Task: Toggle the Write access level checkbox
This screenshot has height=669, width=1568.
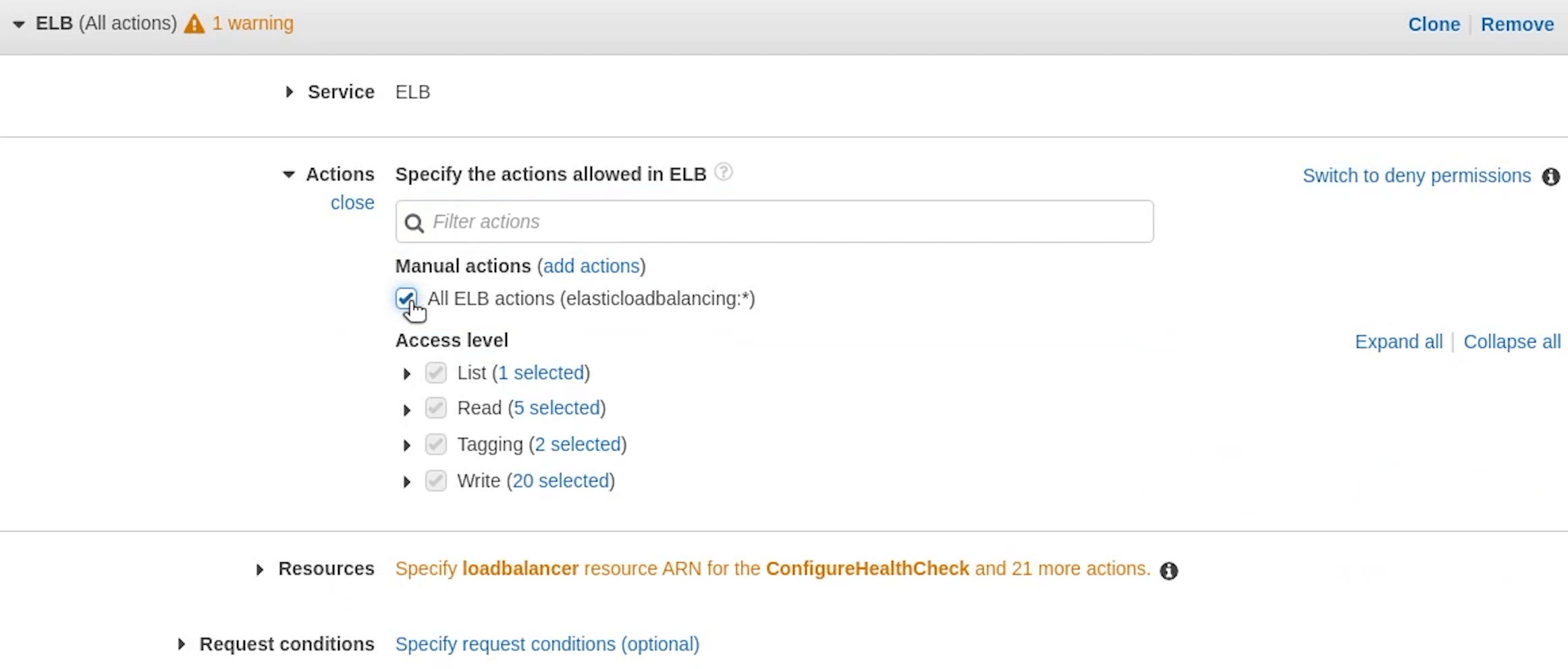Action: pos(436,481)
